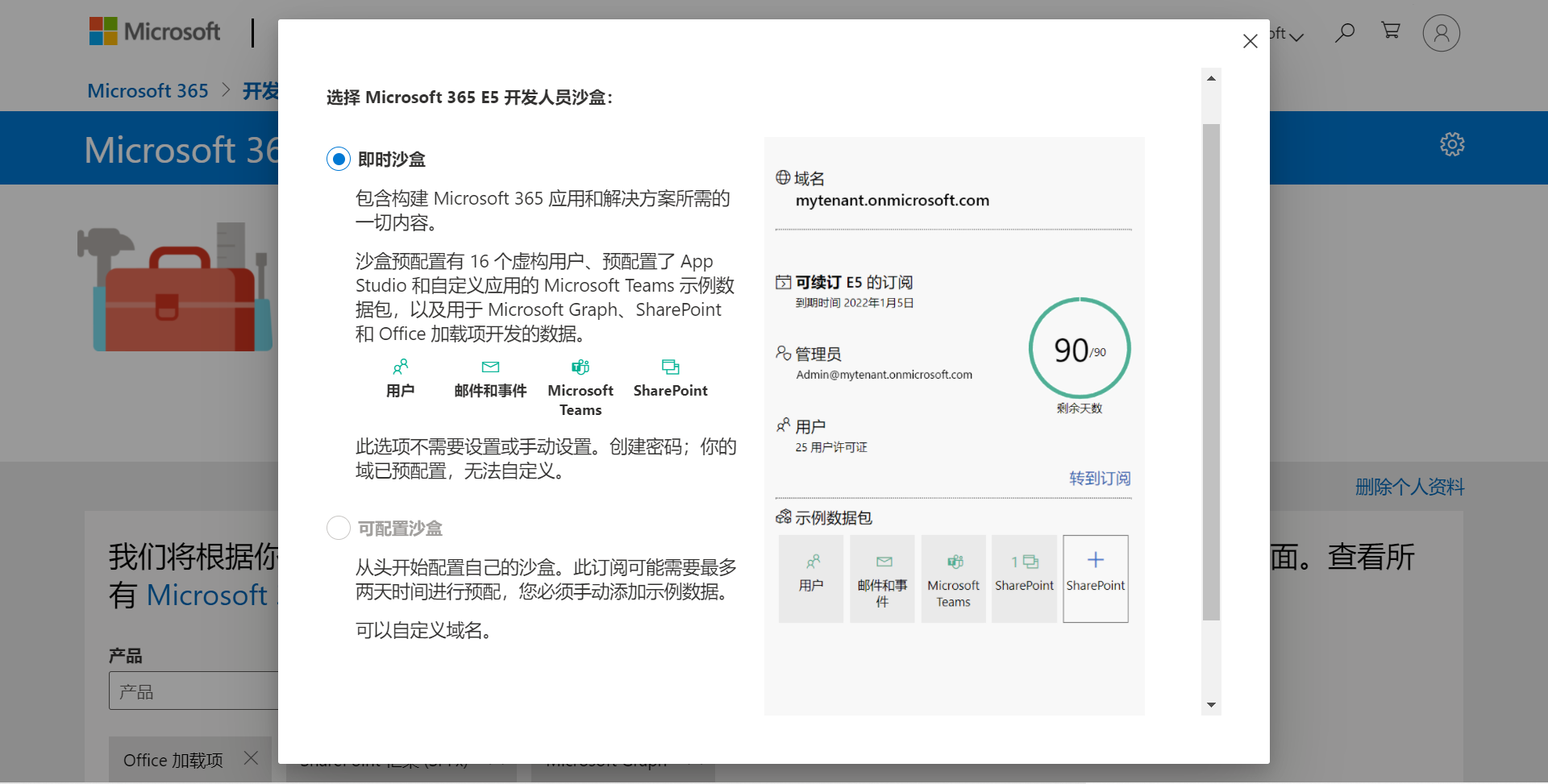Image resolution: width=1548 pixels, height=784 pixels.
Task: Click the plus SharePoint add tile
Action: tap(1096, 579)
